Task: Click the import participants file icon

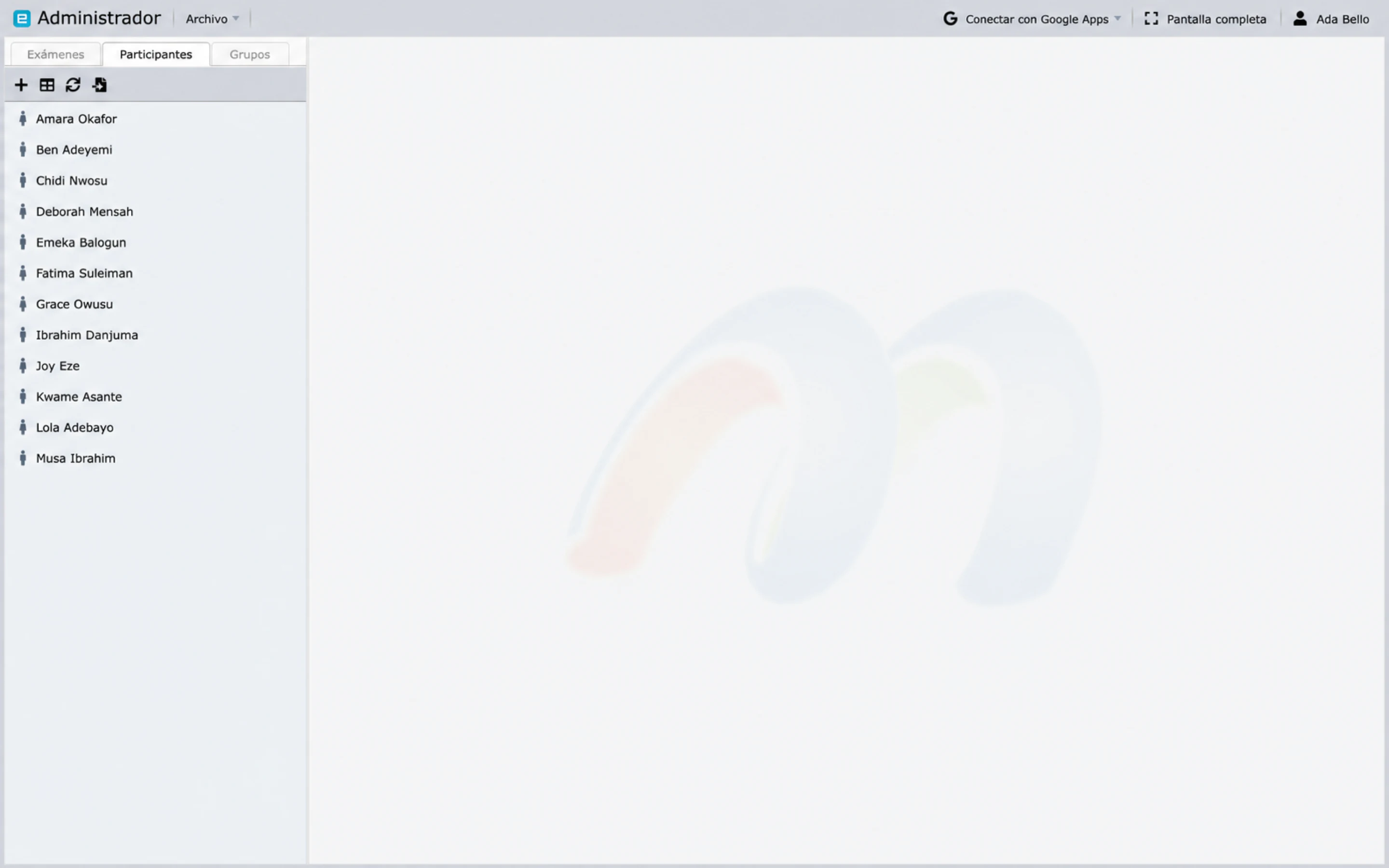Action: (99, 85)
